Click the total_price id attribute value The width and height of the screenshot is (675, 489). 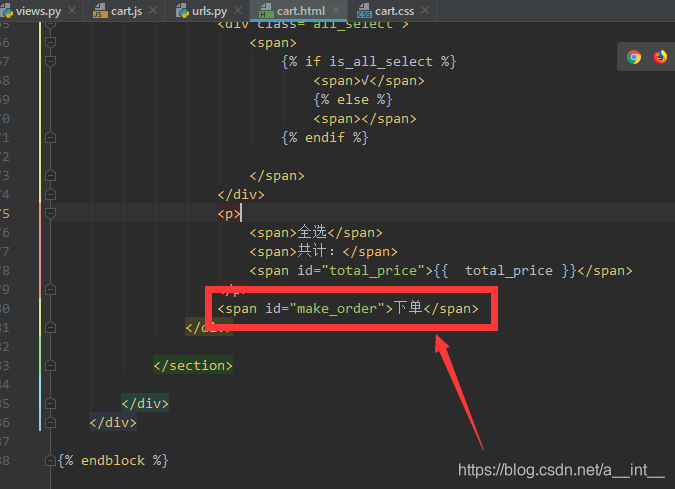373,271
